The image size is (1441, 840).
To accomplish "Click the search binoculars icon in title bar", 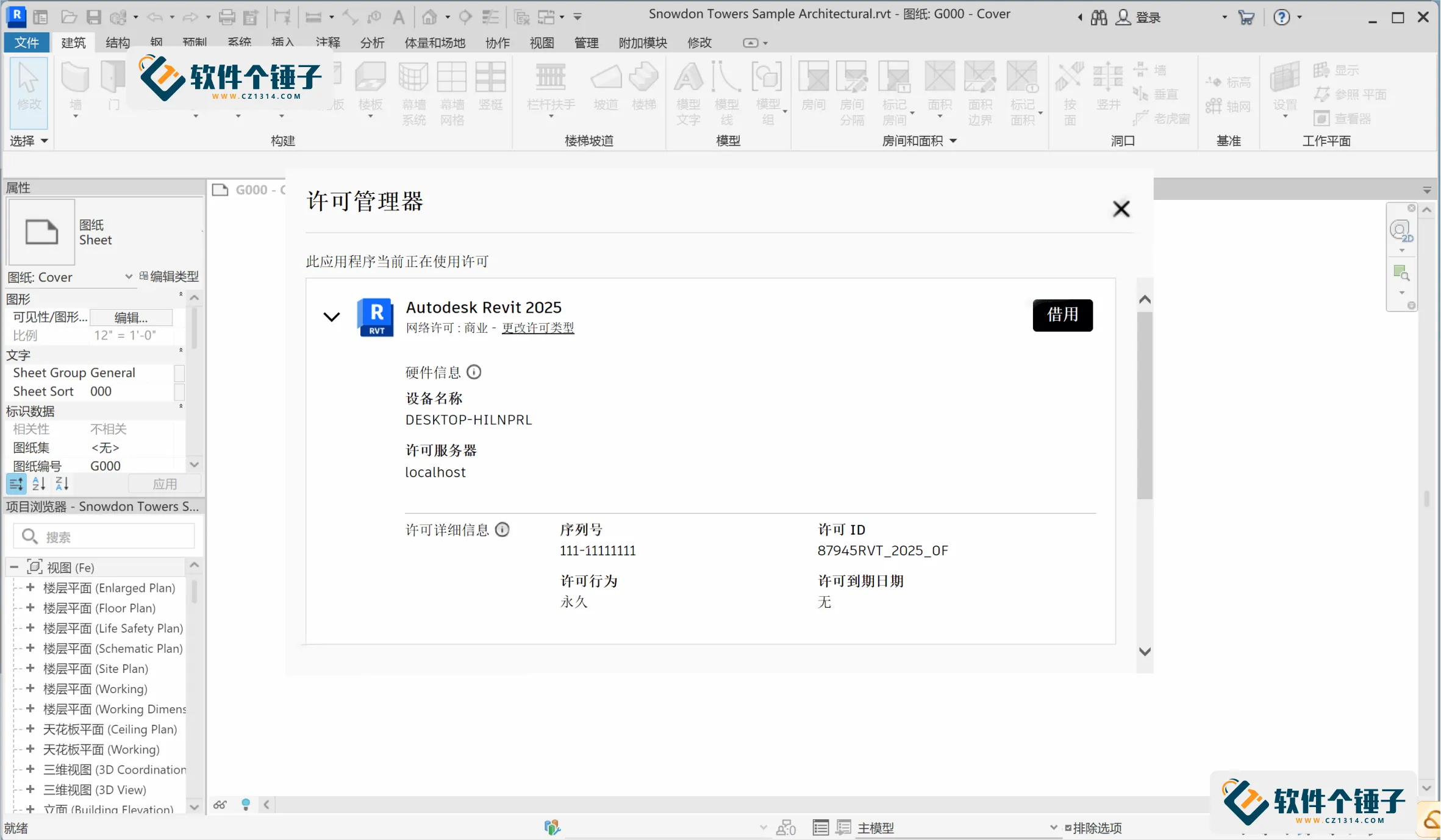I will click(1099, 18).
